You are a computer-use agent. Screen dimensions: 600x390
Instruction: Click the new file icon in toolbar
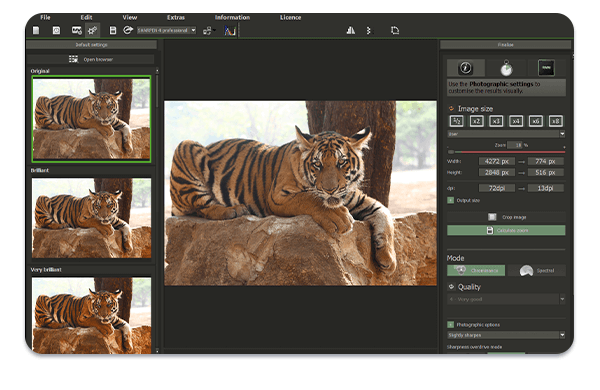click(x=36, y=30)
